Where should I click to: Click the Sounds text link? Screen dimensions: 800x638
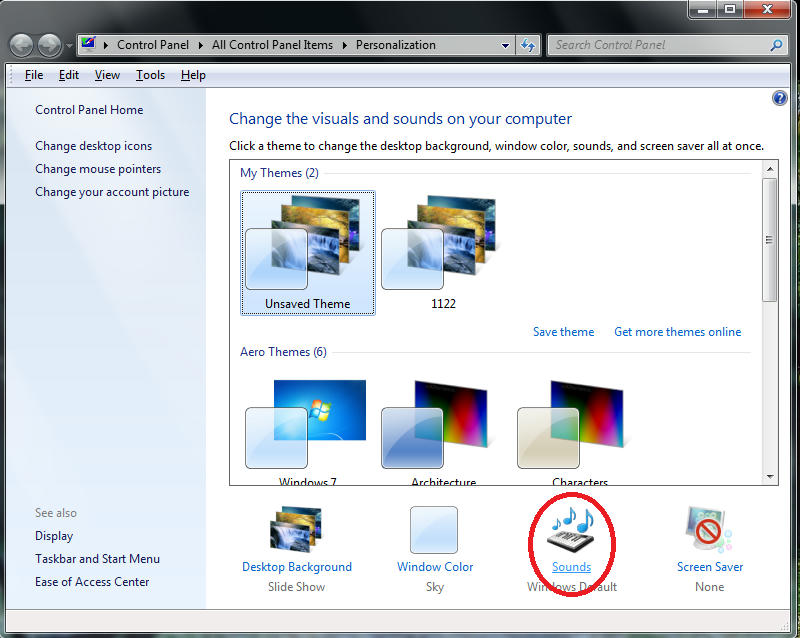[x=571, y=567]
